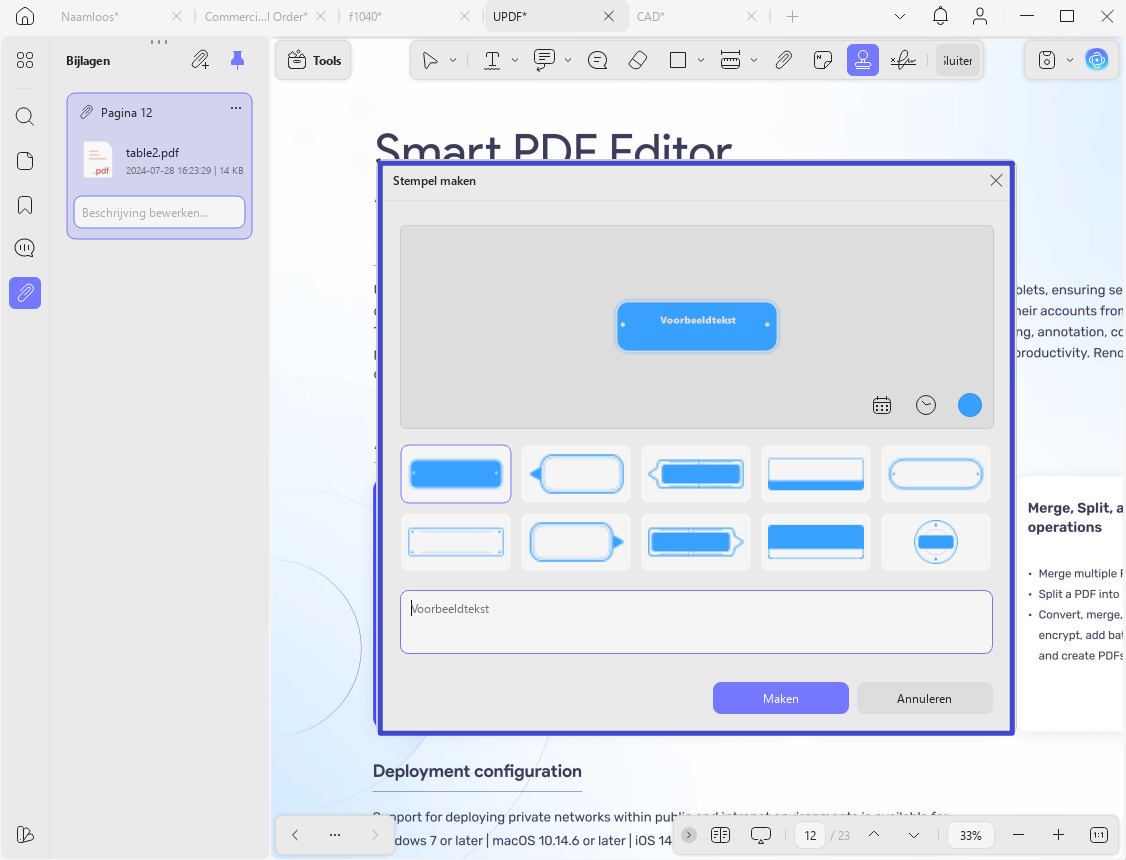Viewport: 1126px width, 860px height.
Task: Select the attachments panel icon
Action: (x=25, y=293)
